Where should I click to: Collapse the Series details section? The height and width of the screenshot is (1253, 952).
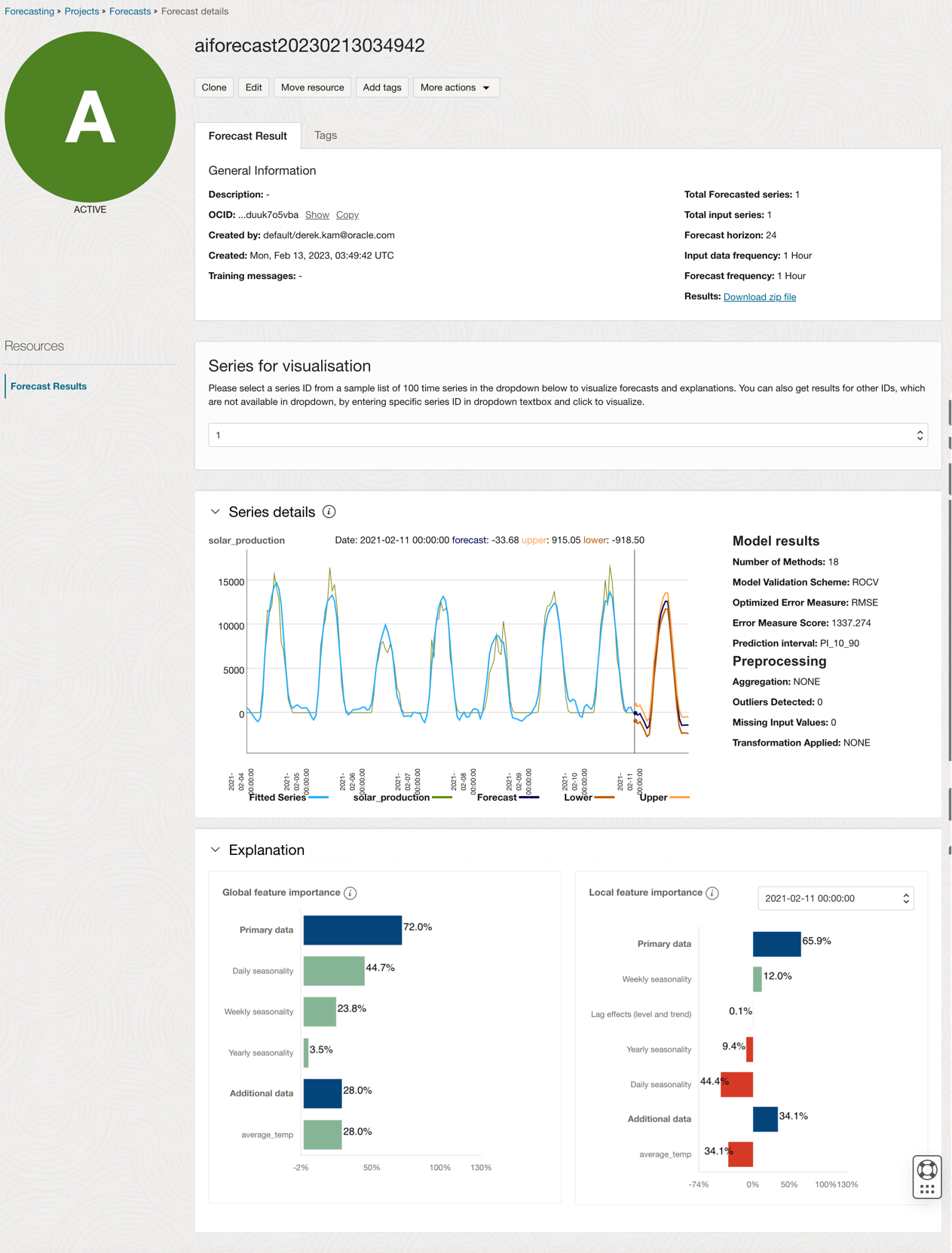[x=216, y=512]
